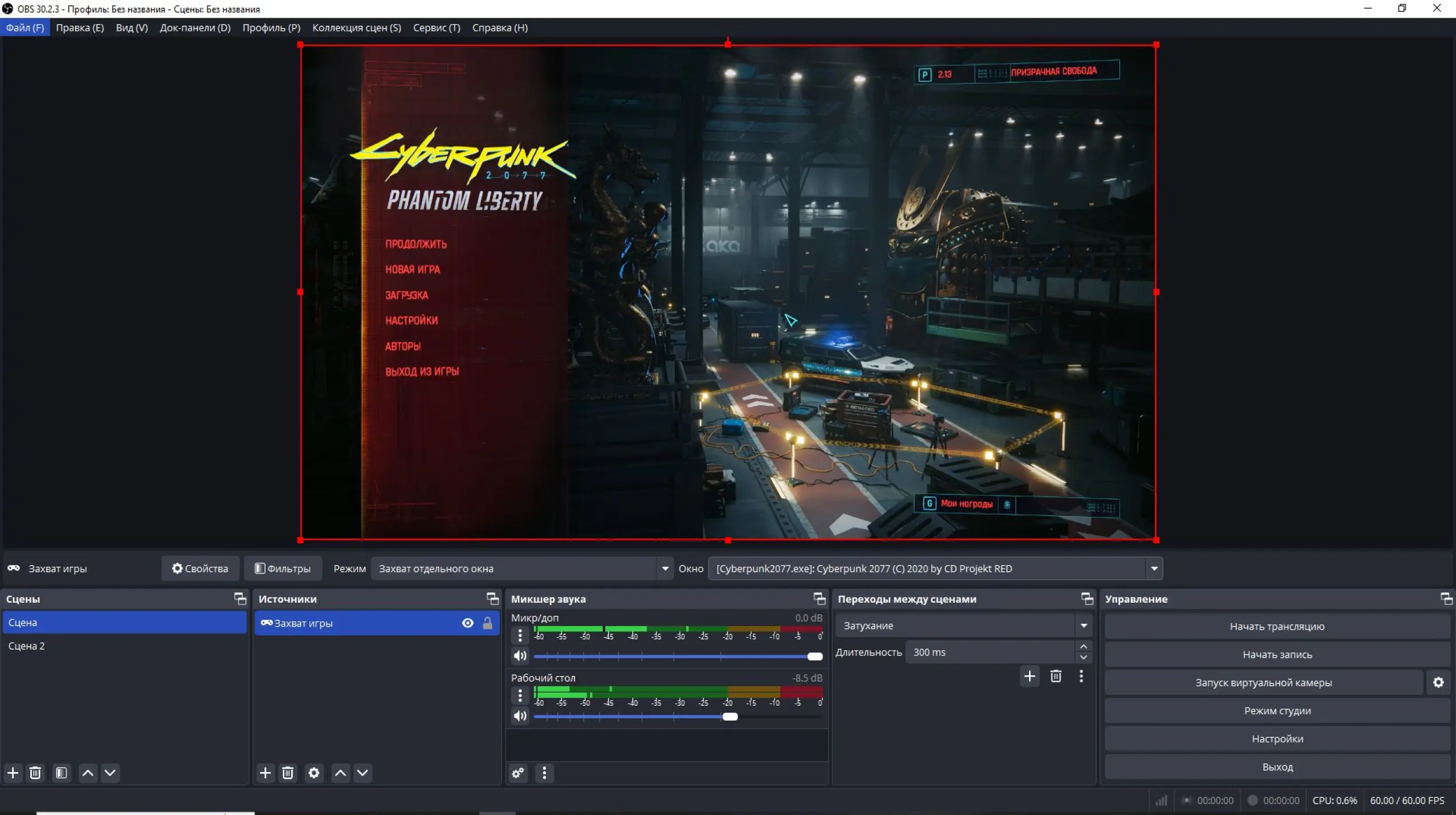Adjust the Микр/доп volume slider handle
This screenshot has height=815, width=1456.
pos(814,656)
